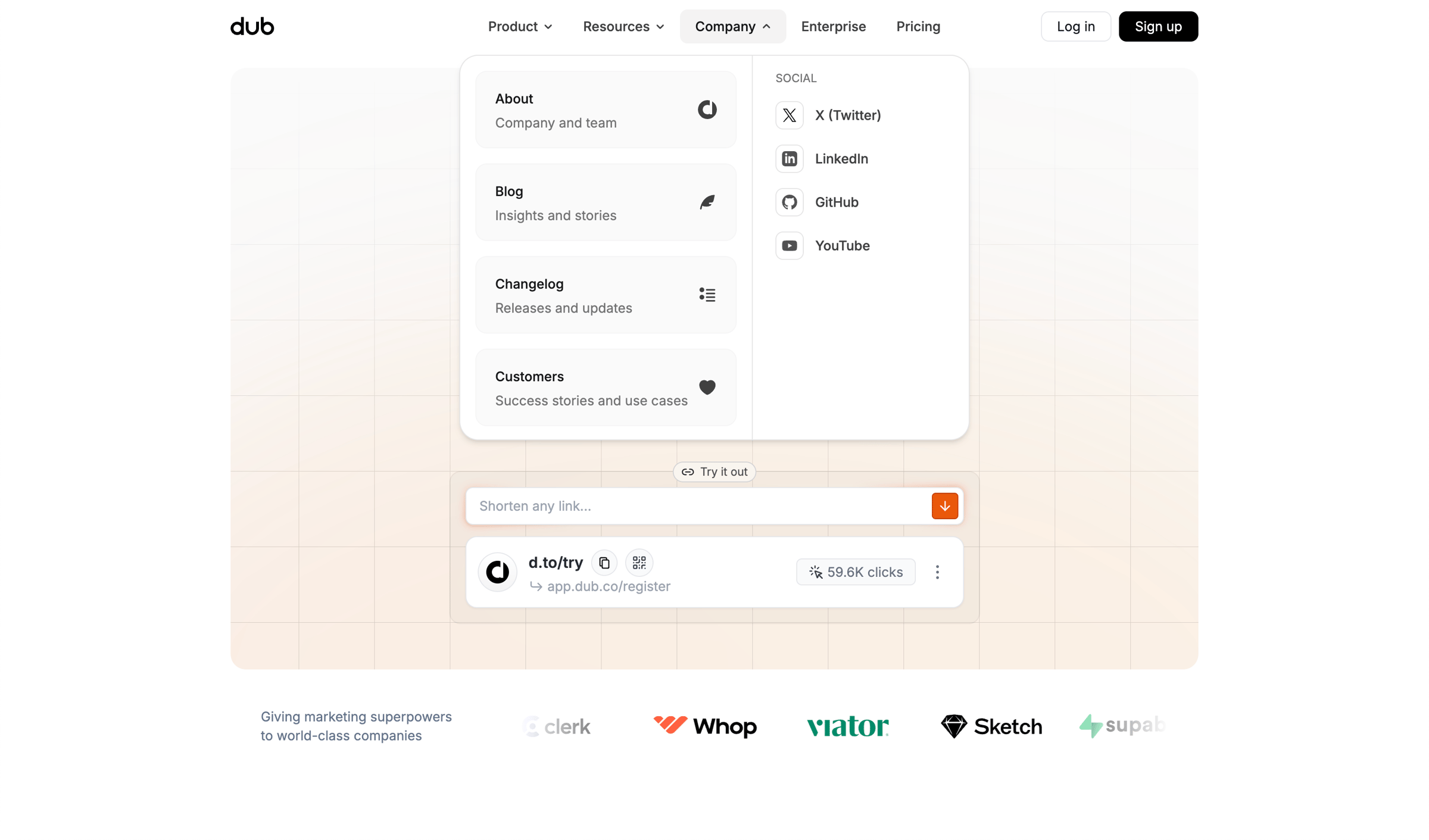Screen dimensions: 1429x840
Task: Open the Pricing page
Action: 918,26
